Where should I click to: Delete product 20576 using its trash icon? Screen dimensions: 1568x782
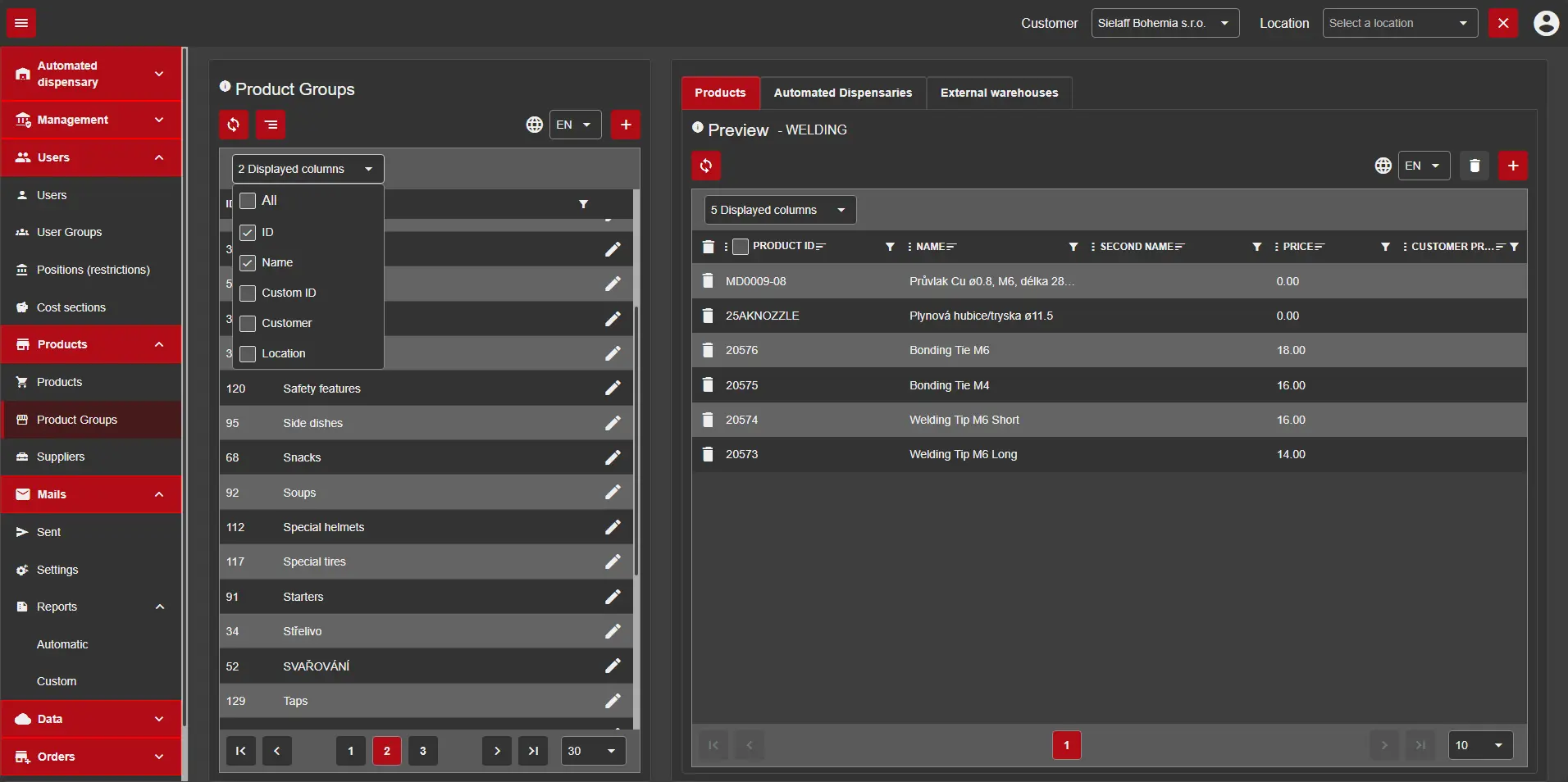tap(708, 351)
